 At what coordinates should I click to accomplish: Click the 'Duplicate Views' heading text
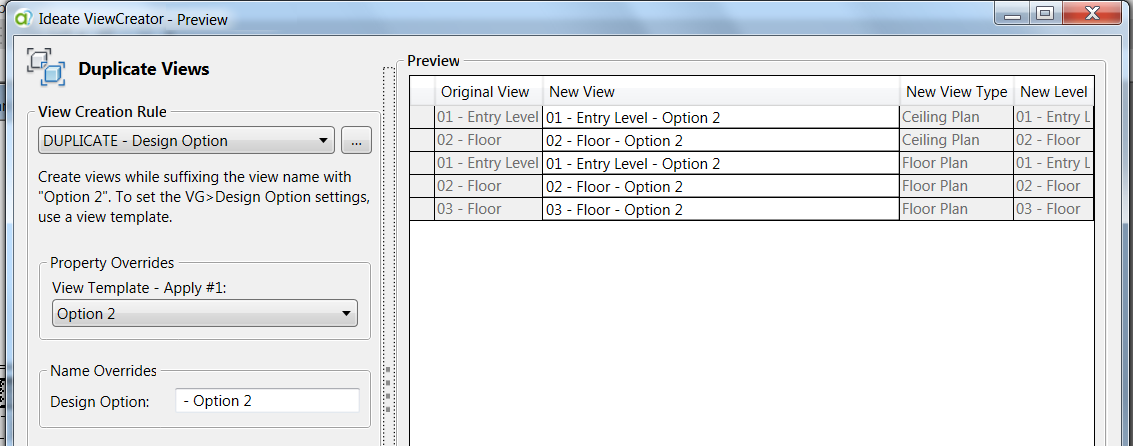tap(144, 69)
